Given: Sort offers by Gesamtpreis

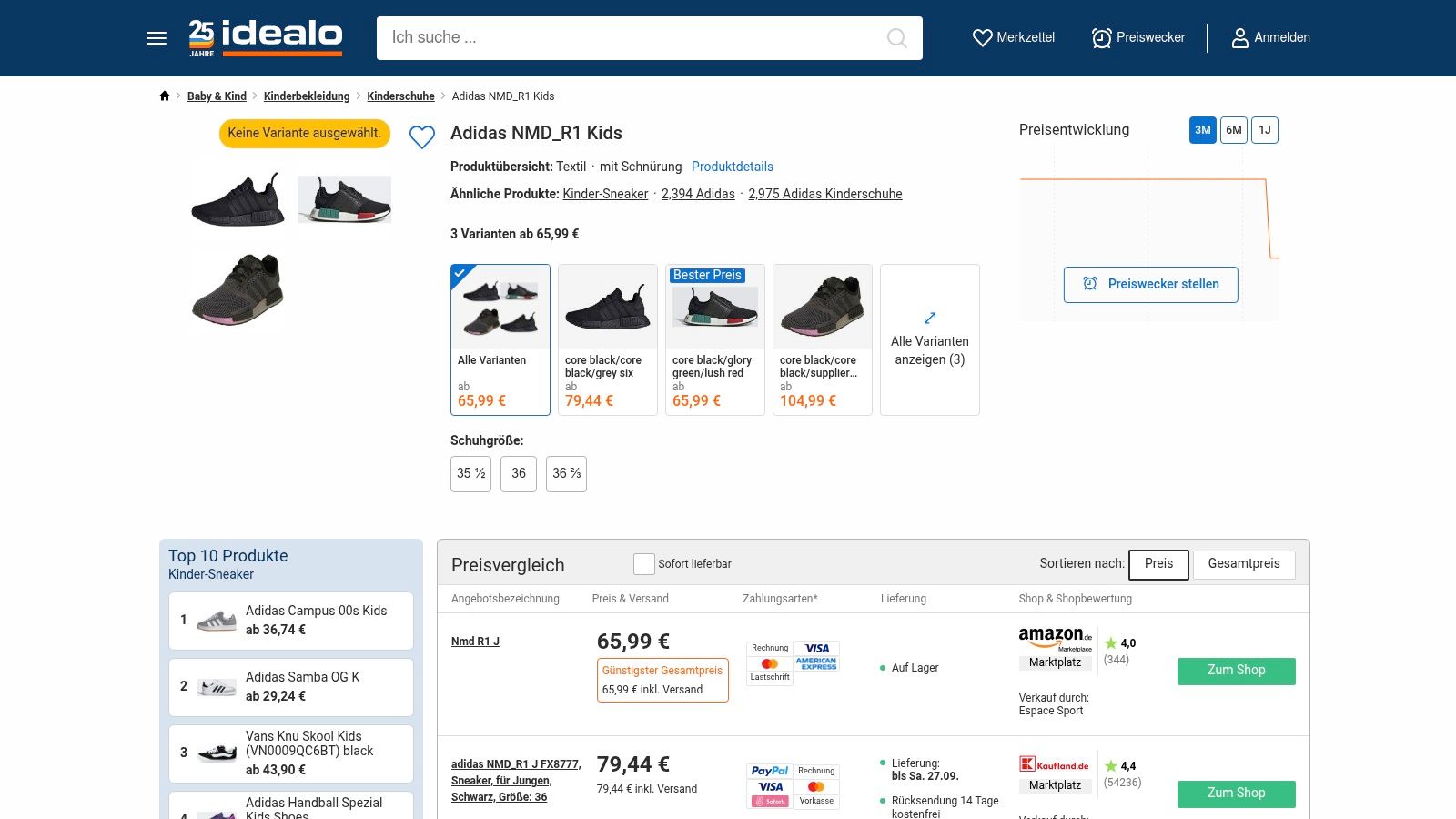Looking at the screenshot, I should (x=1243, y=564).
